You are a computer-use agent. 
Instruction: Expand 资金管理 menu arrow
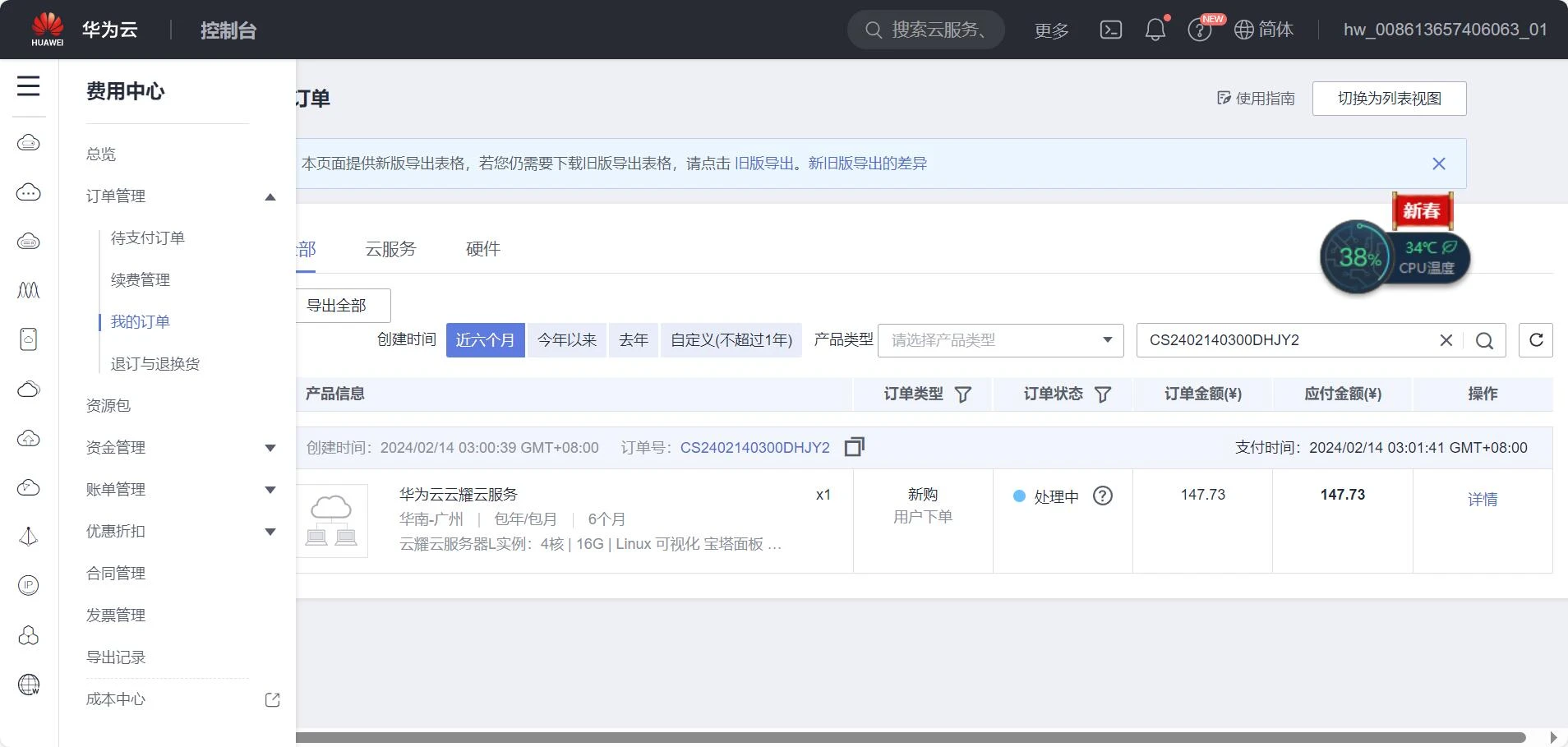point(270,448)
